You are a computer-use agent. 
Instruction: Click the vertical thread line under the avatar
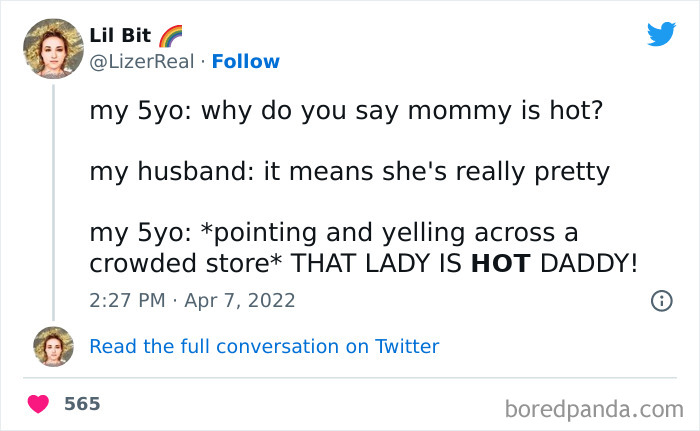click(53, 200)
